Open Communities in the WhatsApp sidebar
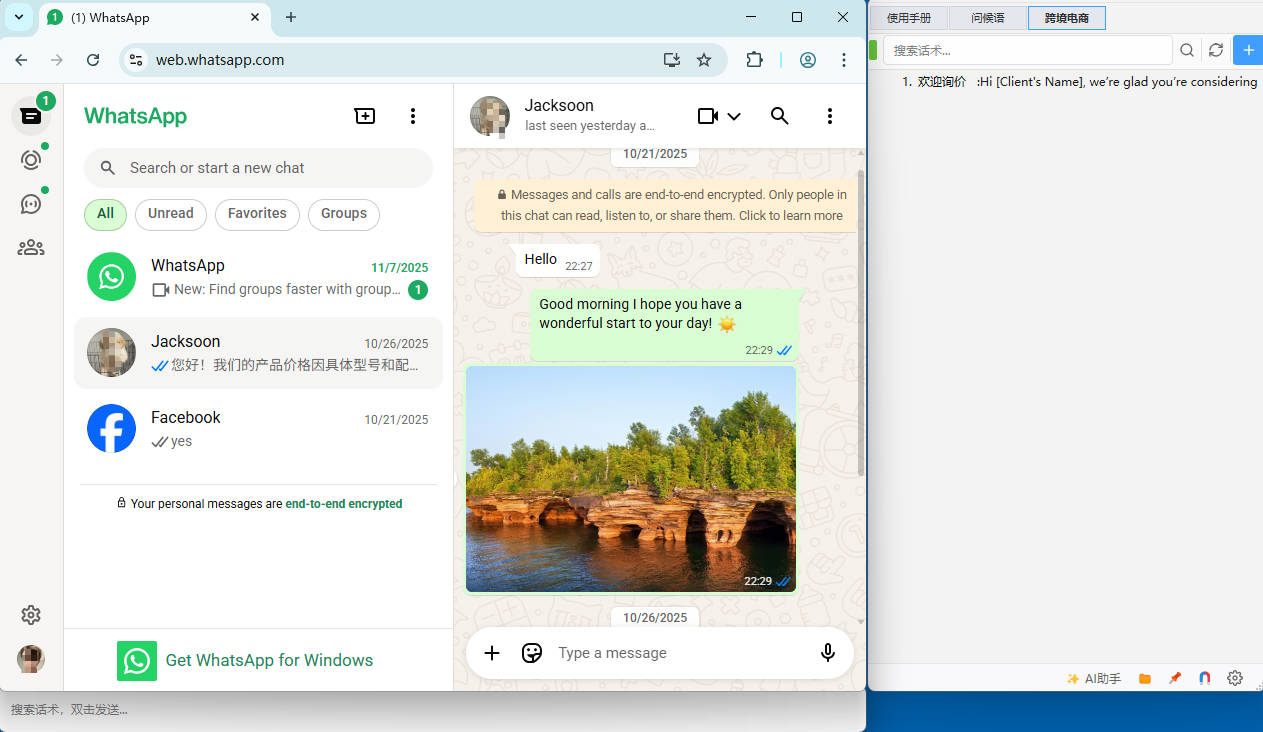The width and height of the screenshot is (1263, 732). [31, 247]
